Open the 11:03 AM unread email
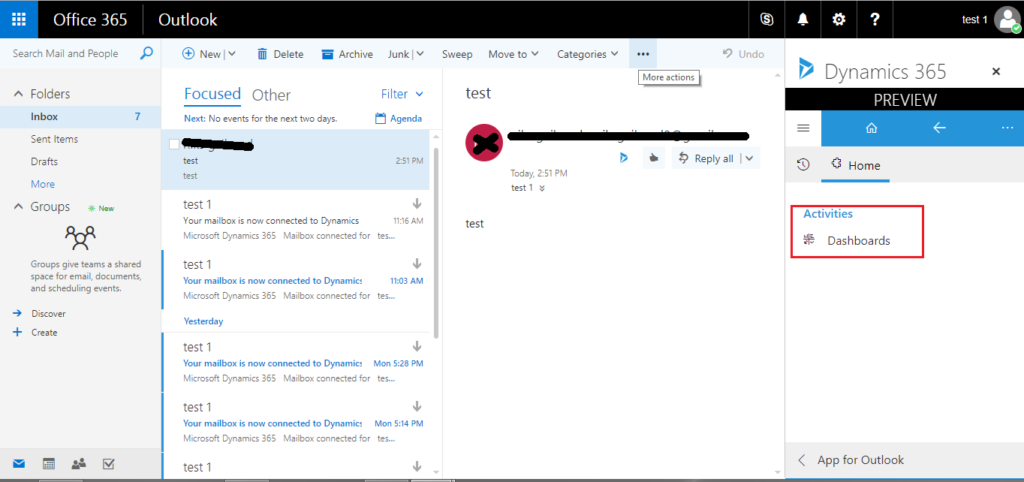The height and width of the screenshot is (482, 1024). pos(296,280)
